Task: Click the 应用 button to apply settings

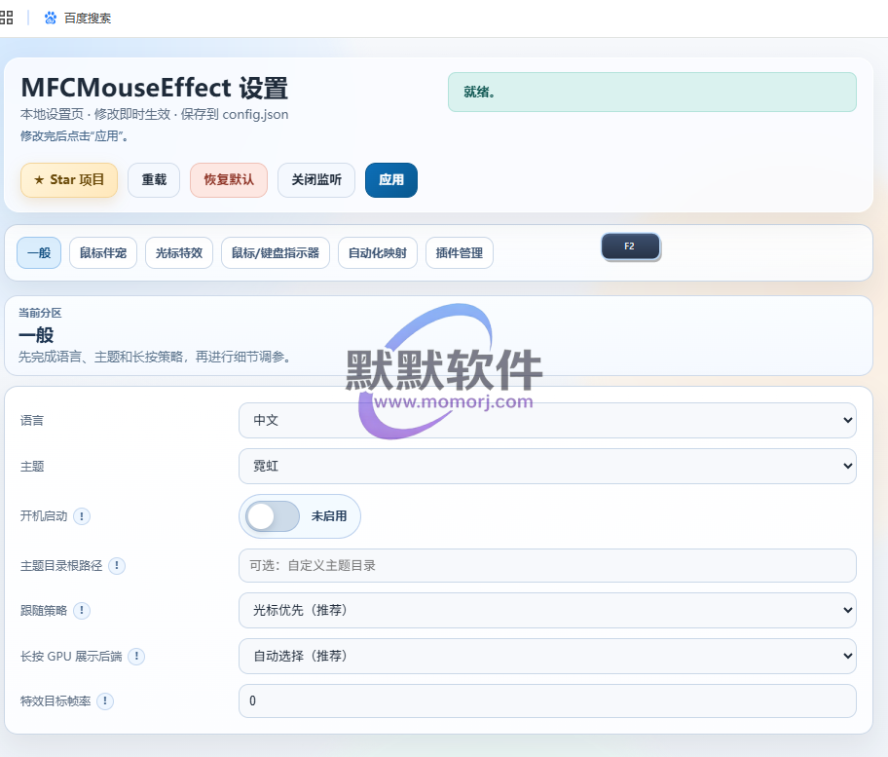Action: tap(391, 180)
